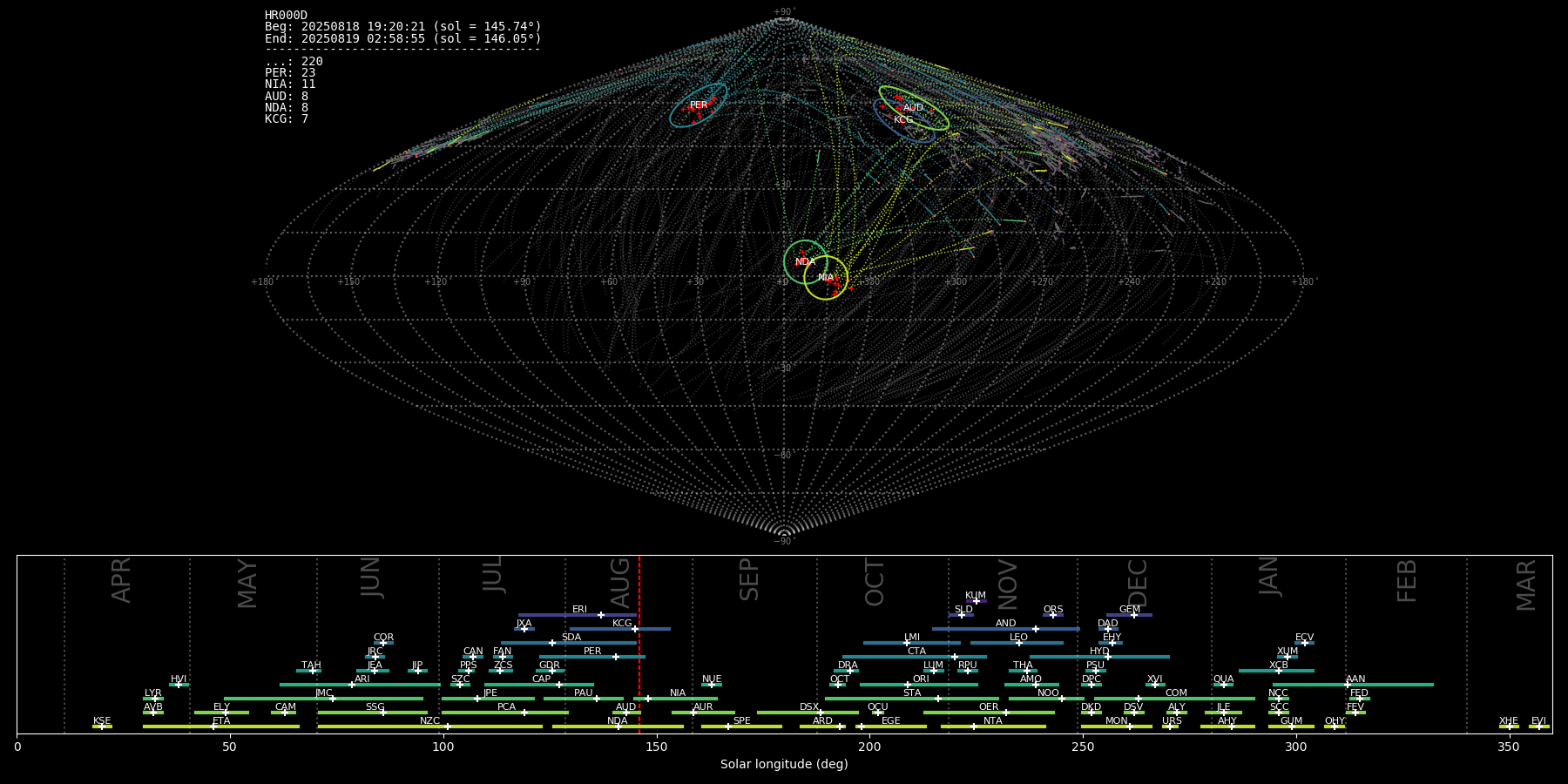
Task: Click the AND shower bar in timeline
Action: pos(1006,629)
